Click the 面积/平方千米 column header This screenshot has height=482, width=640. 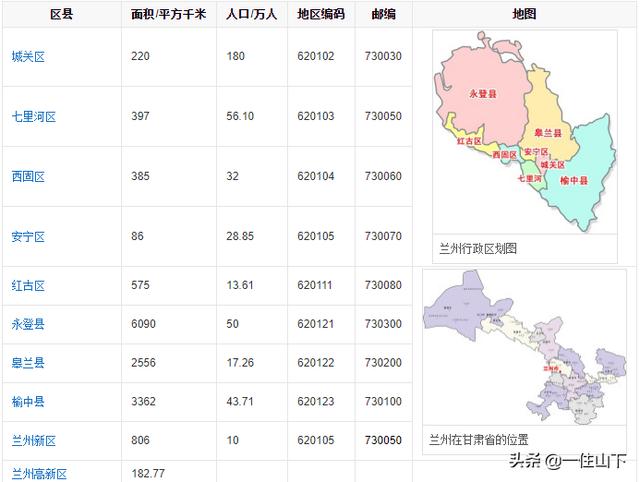(169, 14)
